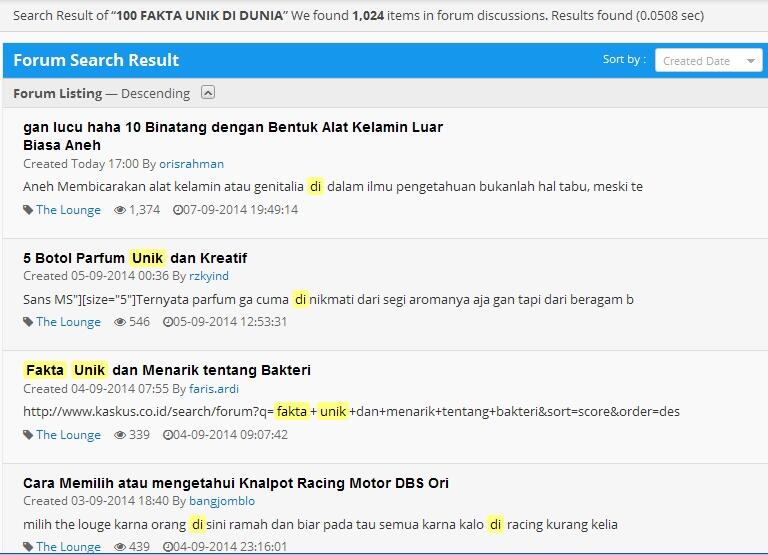Click the views eye icon beside 439

click(120, 547)
